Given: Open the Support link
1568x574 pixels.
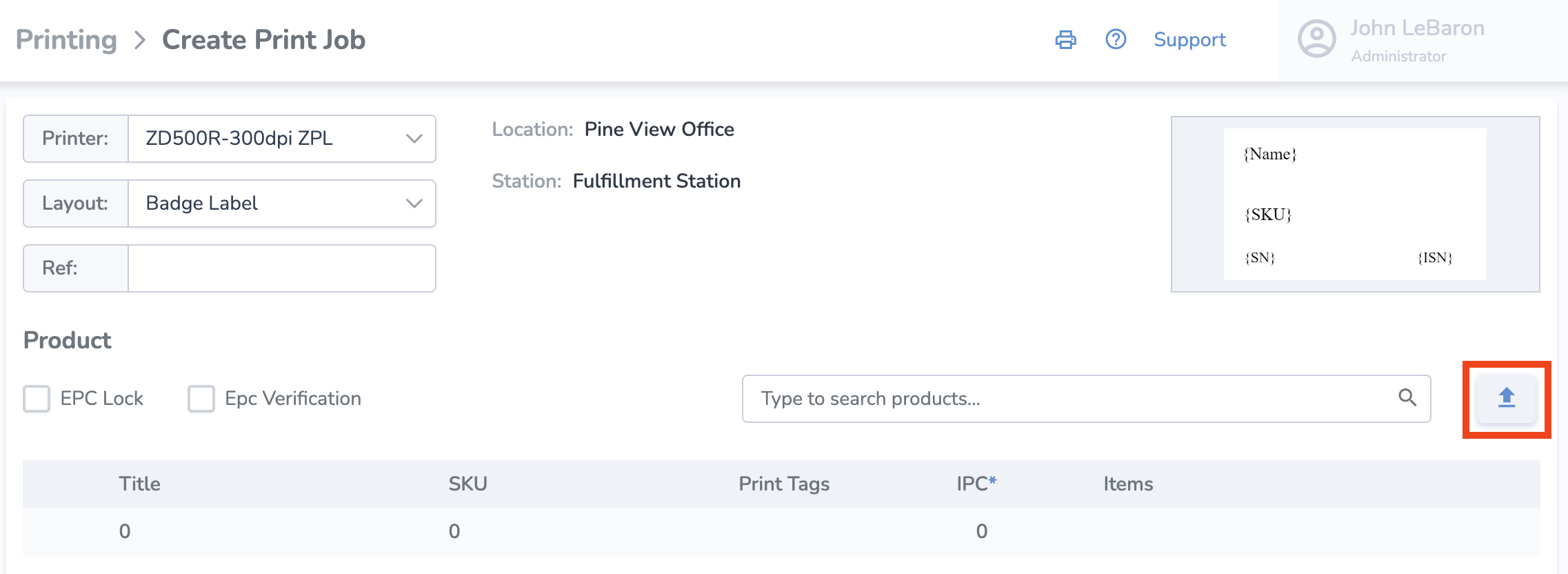Looking at the screenshot, I should 1189,40.
